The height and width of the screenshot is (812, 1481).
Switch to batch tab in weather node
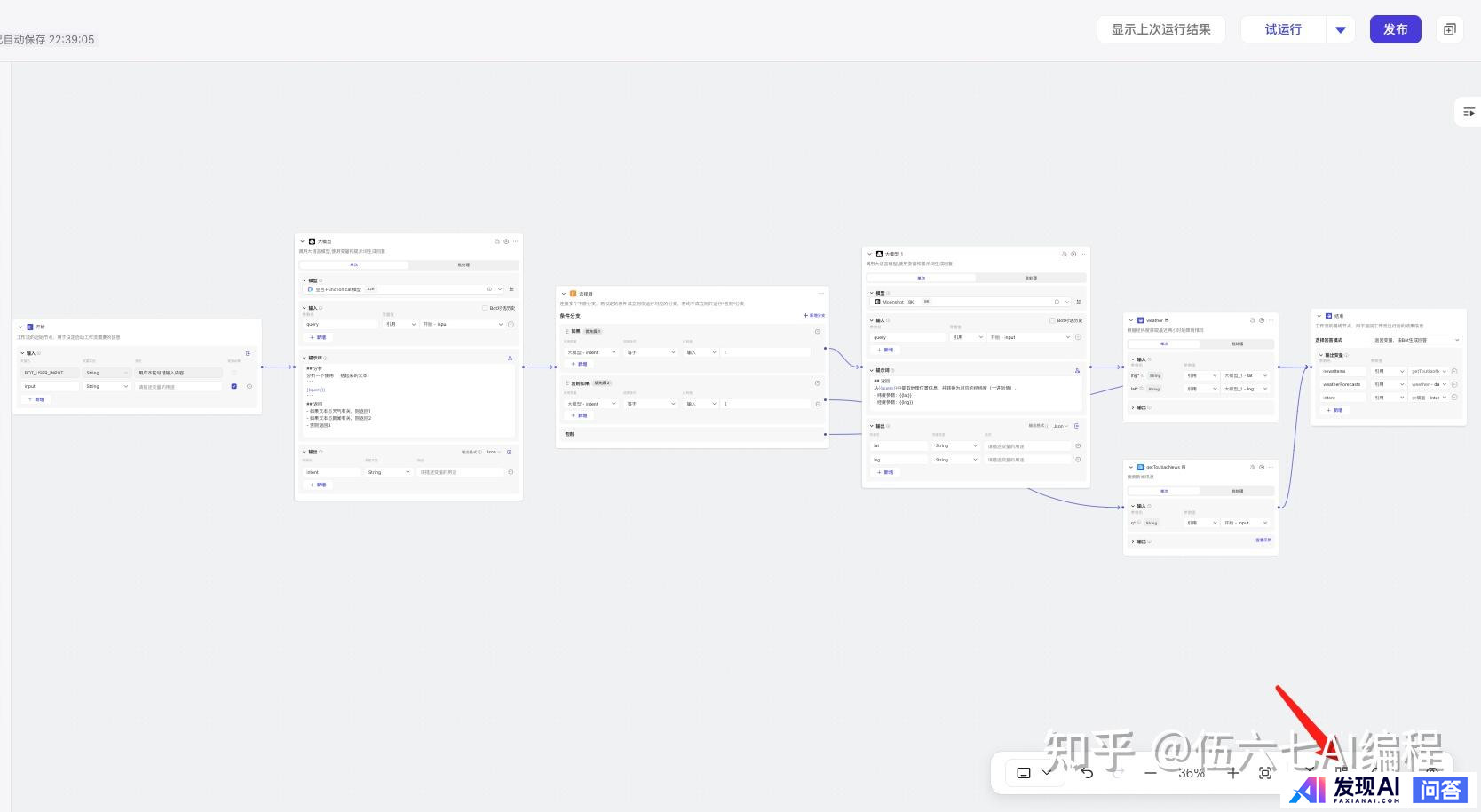click(1237, 343)
